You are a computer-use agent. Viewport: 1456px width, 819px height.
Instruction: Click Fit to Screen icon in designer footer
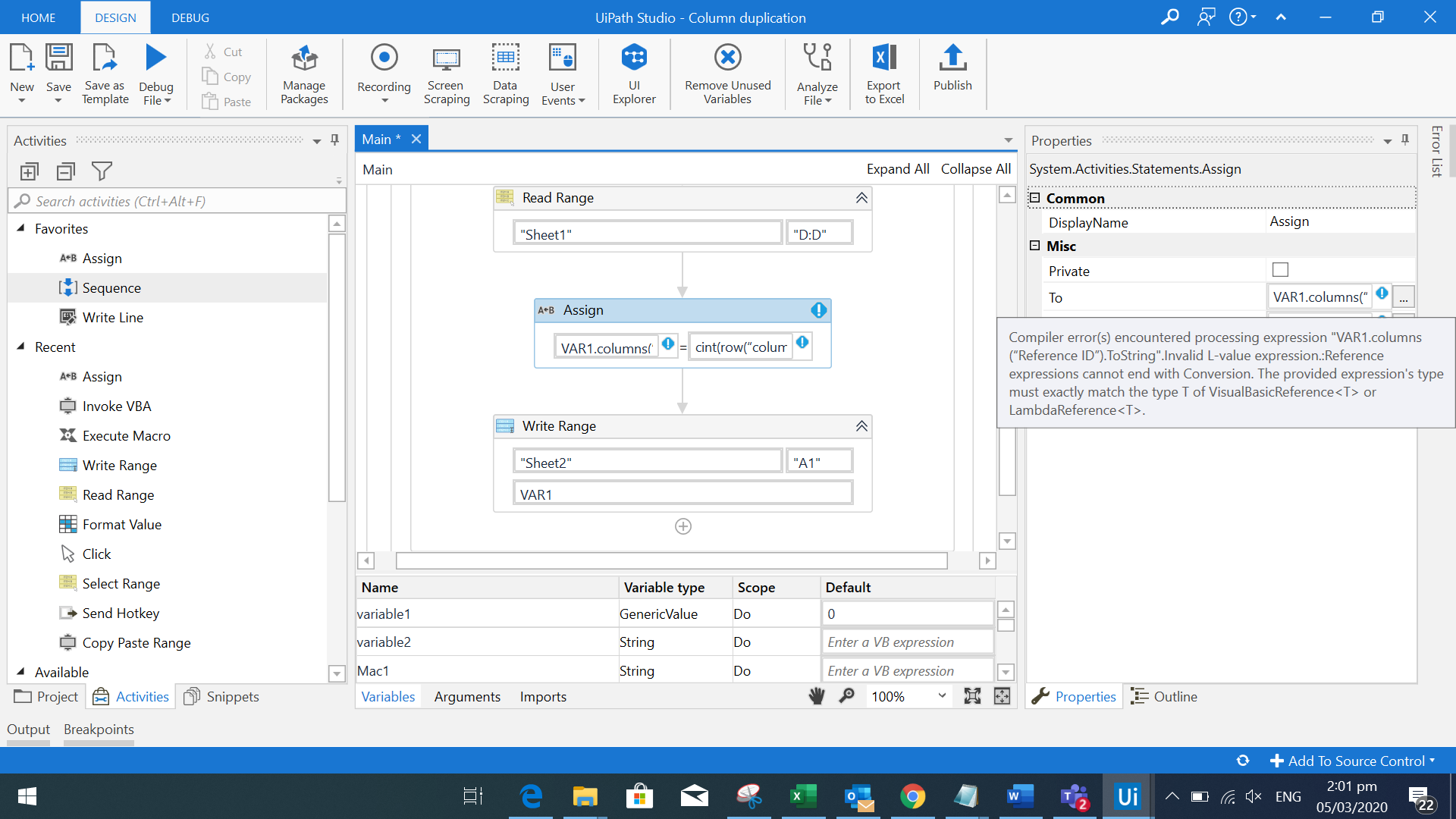click(972, 696)
